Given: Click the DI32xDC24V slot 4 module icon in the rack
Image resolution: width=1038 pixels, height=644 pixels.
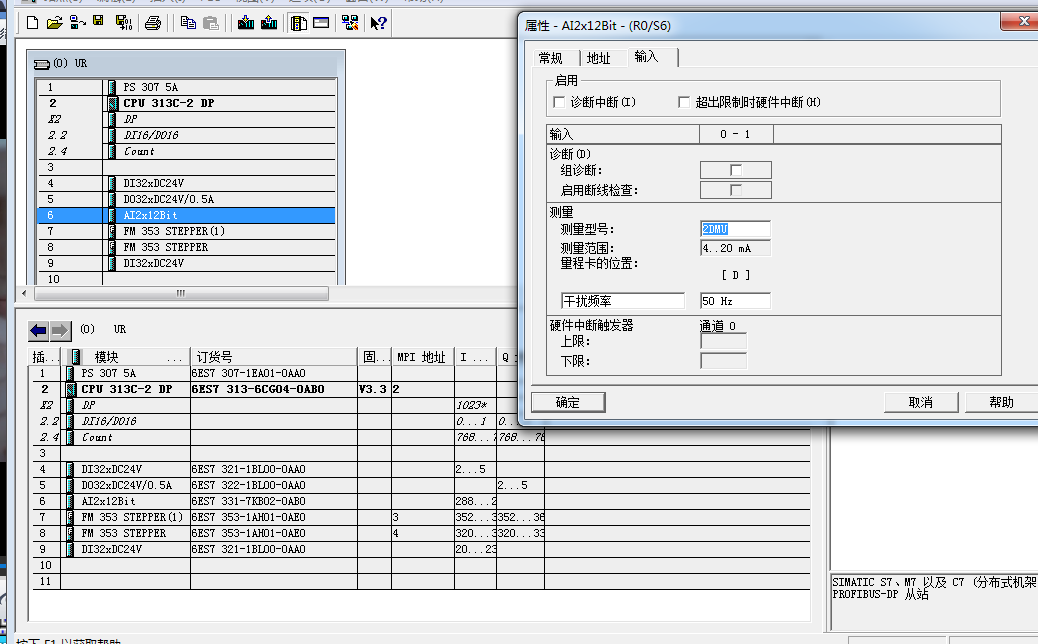Looking at the screenshot, I should pyautogui.click(x=112, y=183).
